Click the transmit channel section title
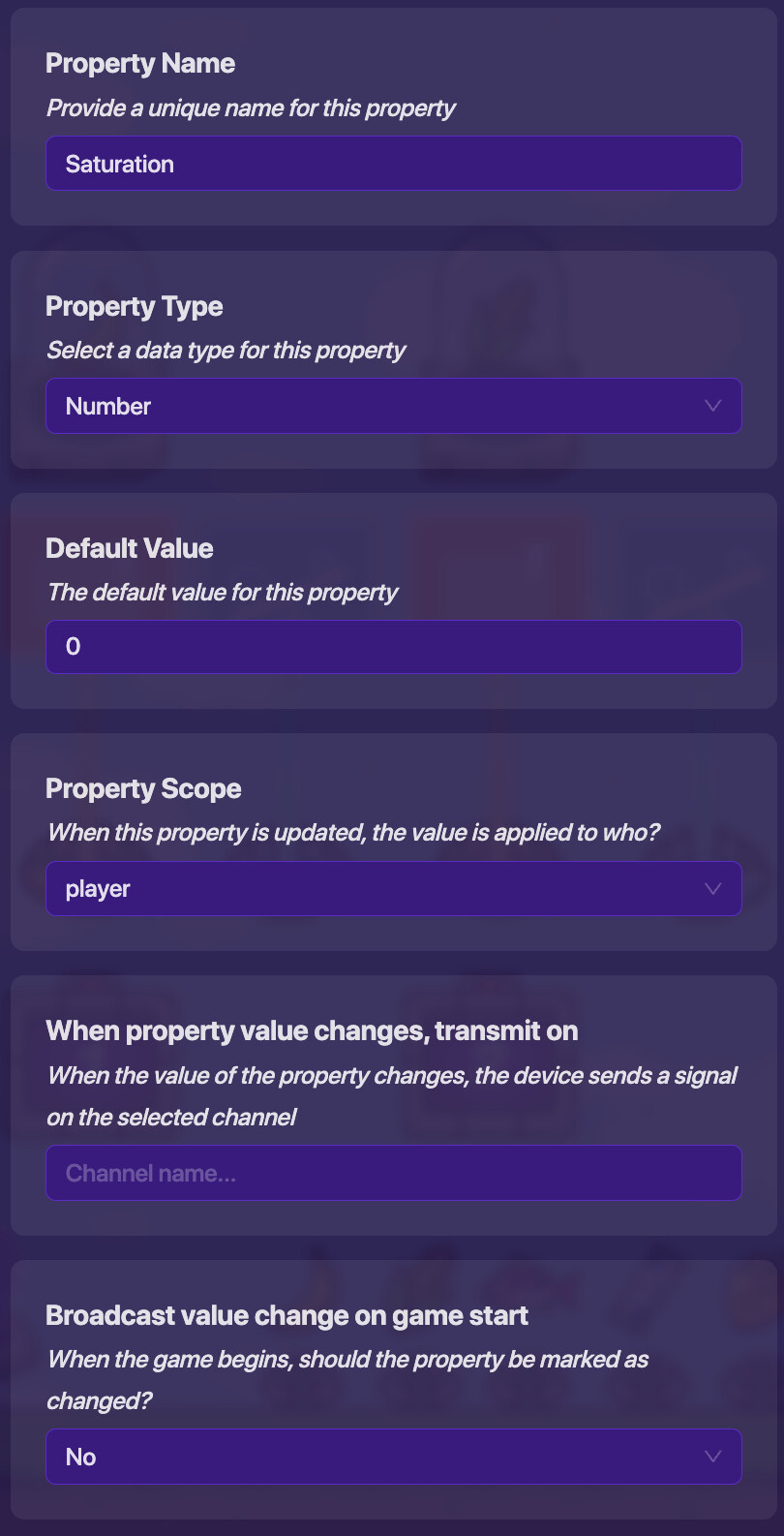Screen dimensions: 784x1536 [x=312, y=1030]
